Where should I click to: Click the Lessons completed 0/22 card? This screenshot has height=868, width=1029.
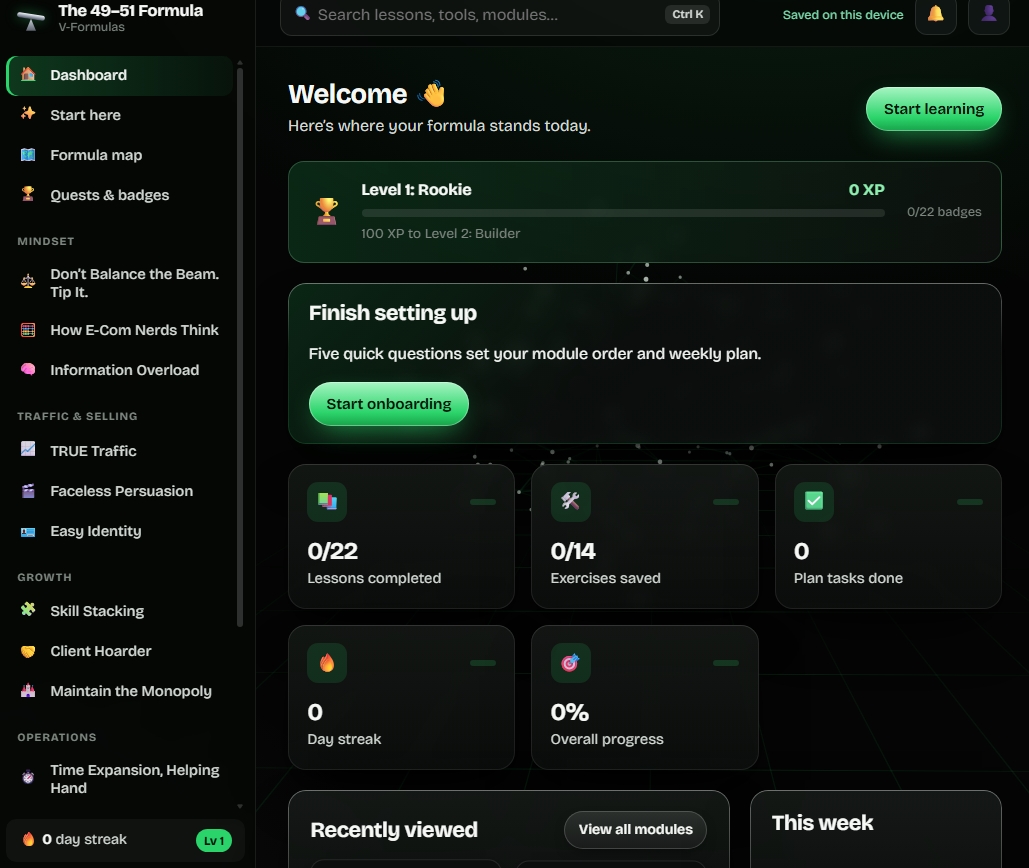(401, 537)
